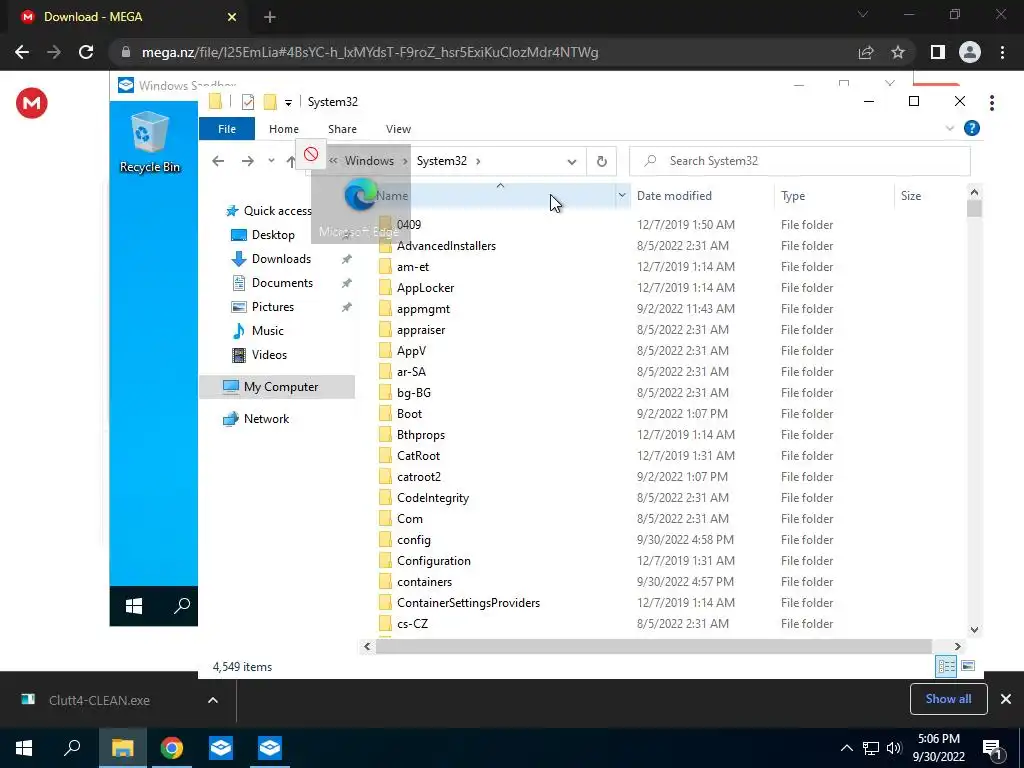1024x768 pixels.
Task: Open File Explorer help icon
Action: [972, 129]
